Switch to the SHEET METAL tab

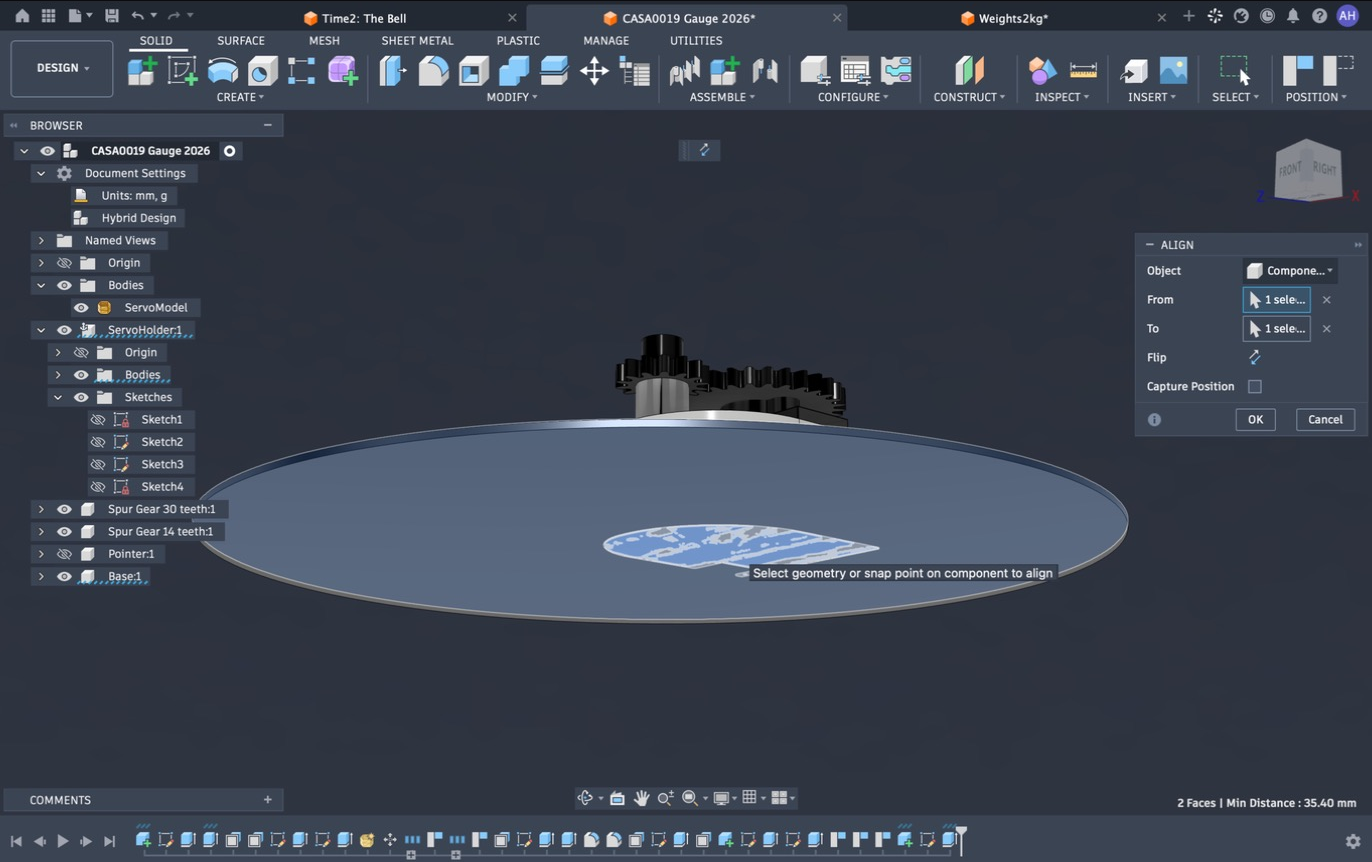(x=417, y=41)
